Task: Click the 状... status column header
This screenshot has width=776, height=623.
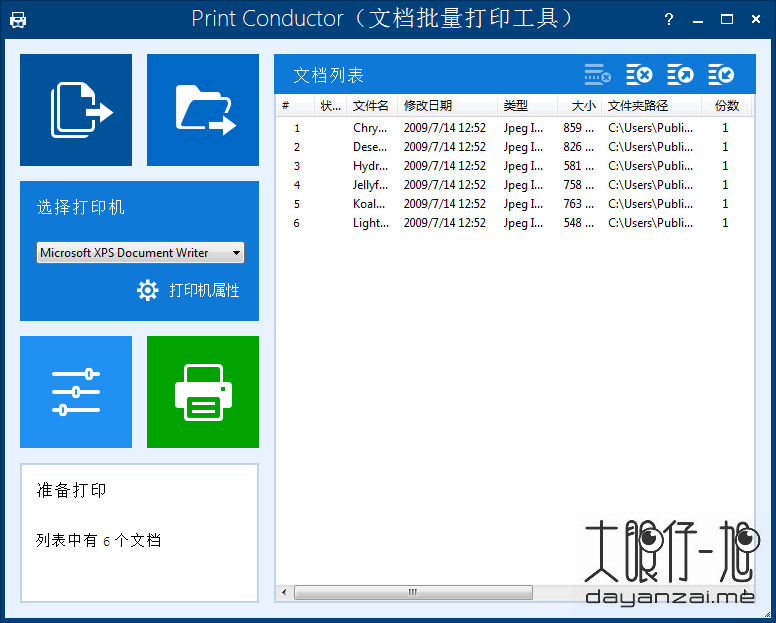Action: coord(331,105)
